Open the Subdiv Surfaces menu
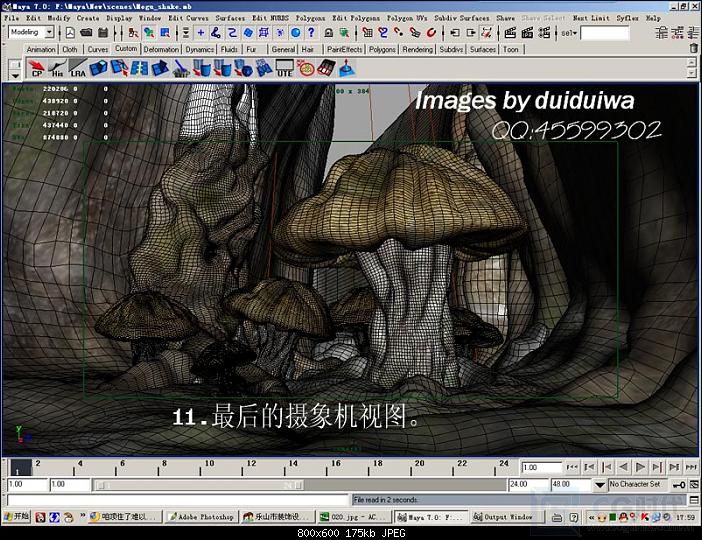The height and width of the screenshot is (540, 702). click(462, 18)
